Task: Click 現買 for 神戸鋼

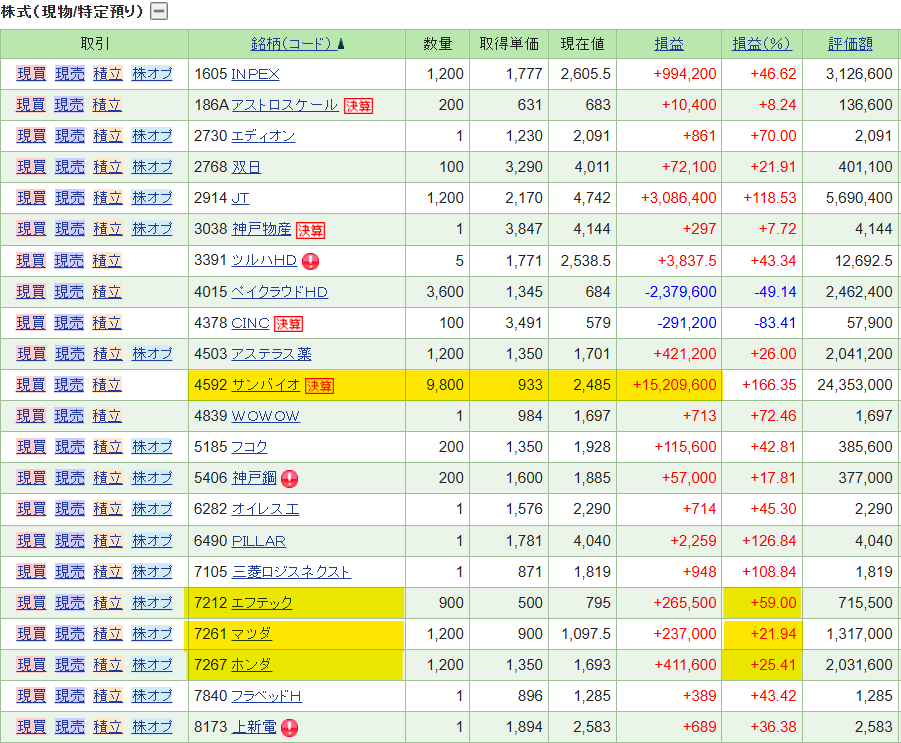Action: 31,478
